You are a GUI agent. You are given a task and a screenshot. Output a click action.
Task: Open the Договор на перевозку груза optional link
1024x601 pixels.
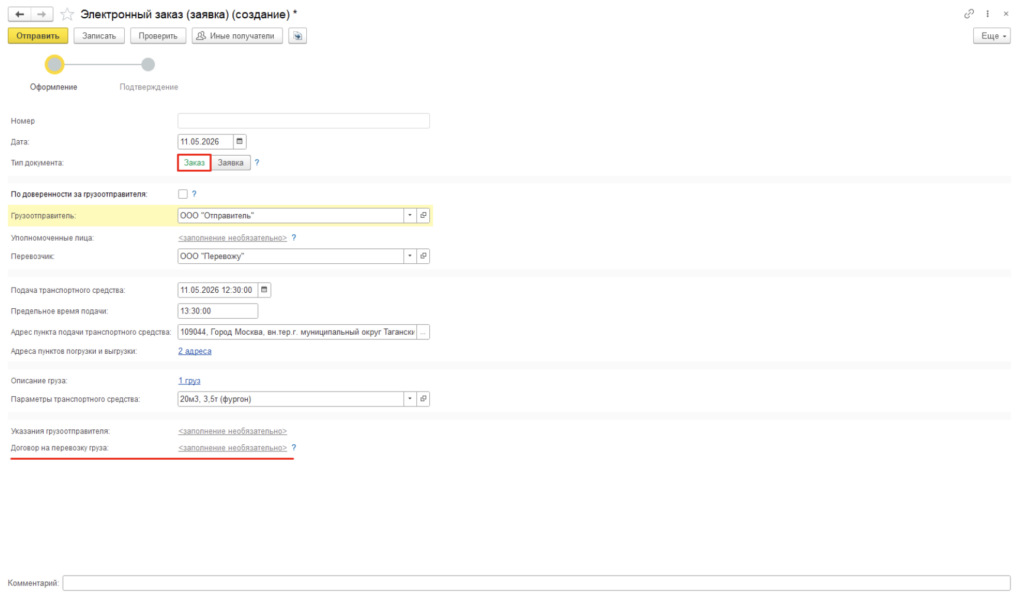[x=232, y=448]
